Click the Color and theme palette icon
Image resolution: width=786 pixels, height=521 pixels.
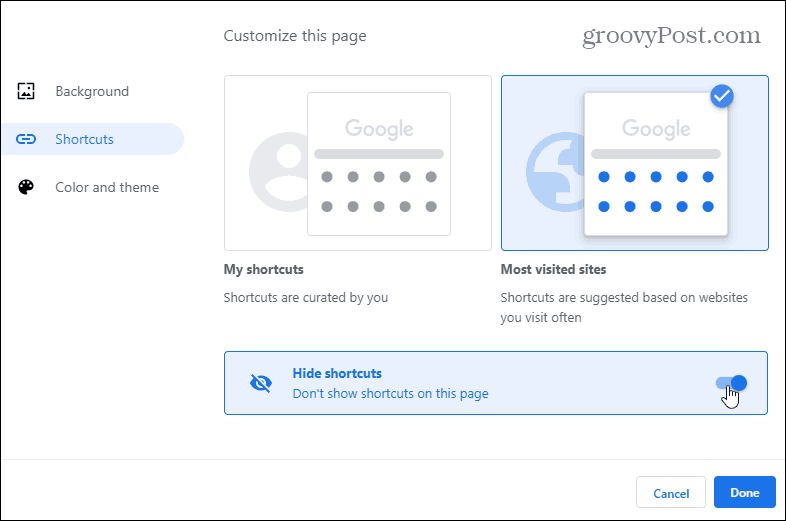(x=26, y=187)
